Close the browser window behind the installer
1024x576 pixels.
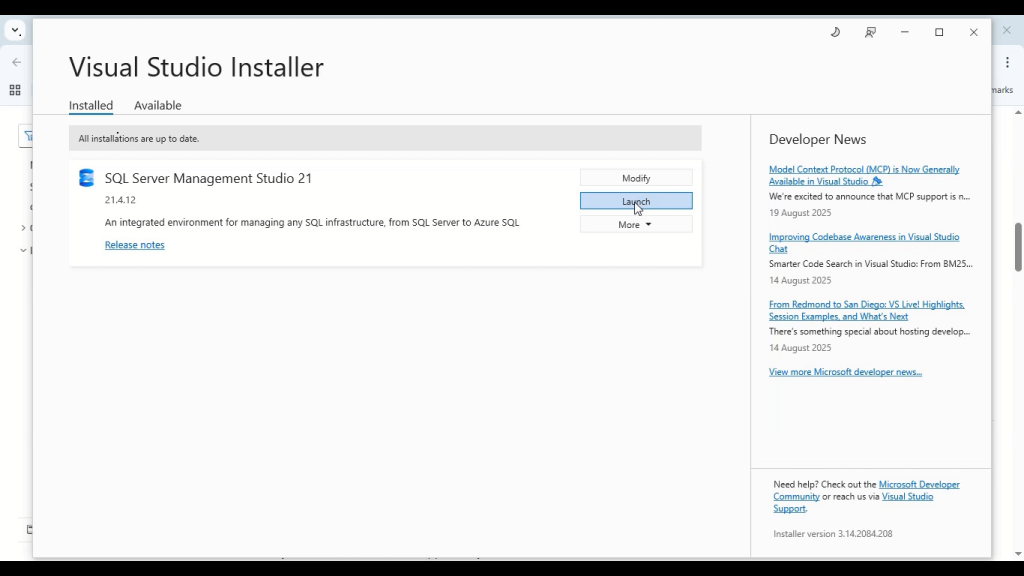pyautogui.click(x=1006, y=31)
